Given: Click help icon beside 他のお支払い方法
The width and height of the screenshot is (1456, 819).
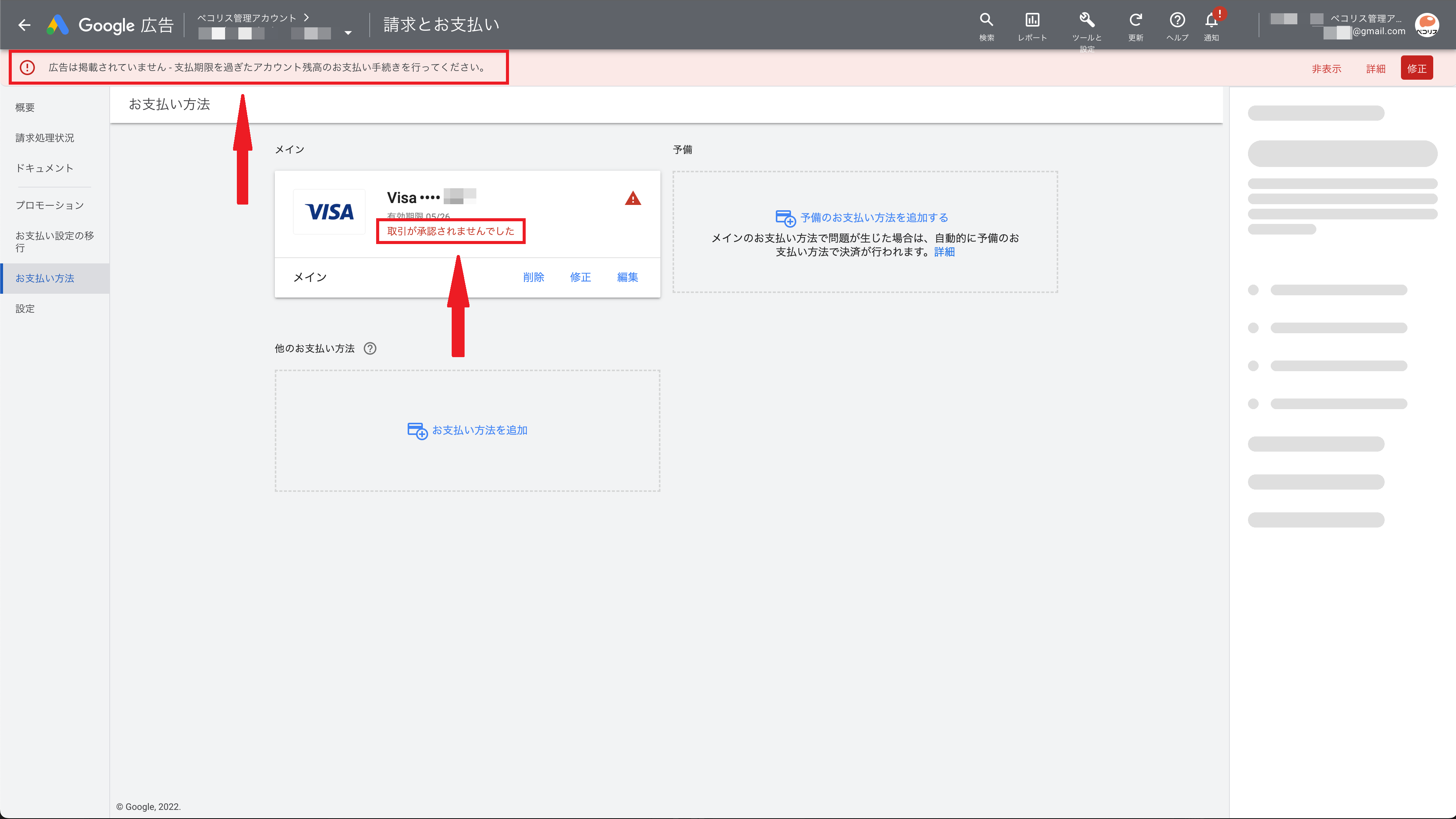Looking at the screenshot, I should tap(370, 348).
